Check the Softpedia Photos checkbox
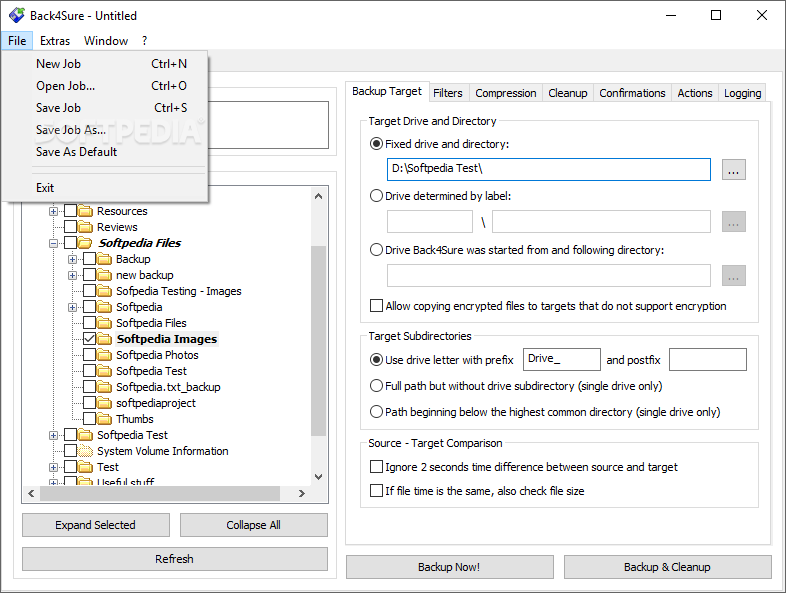 pyautogui.click(x=90, y=355)
